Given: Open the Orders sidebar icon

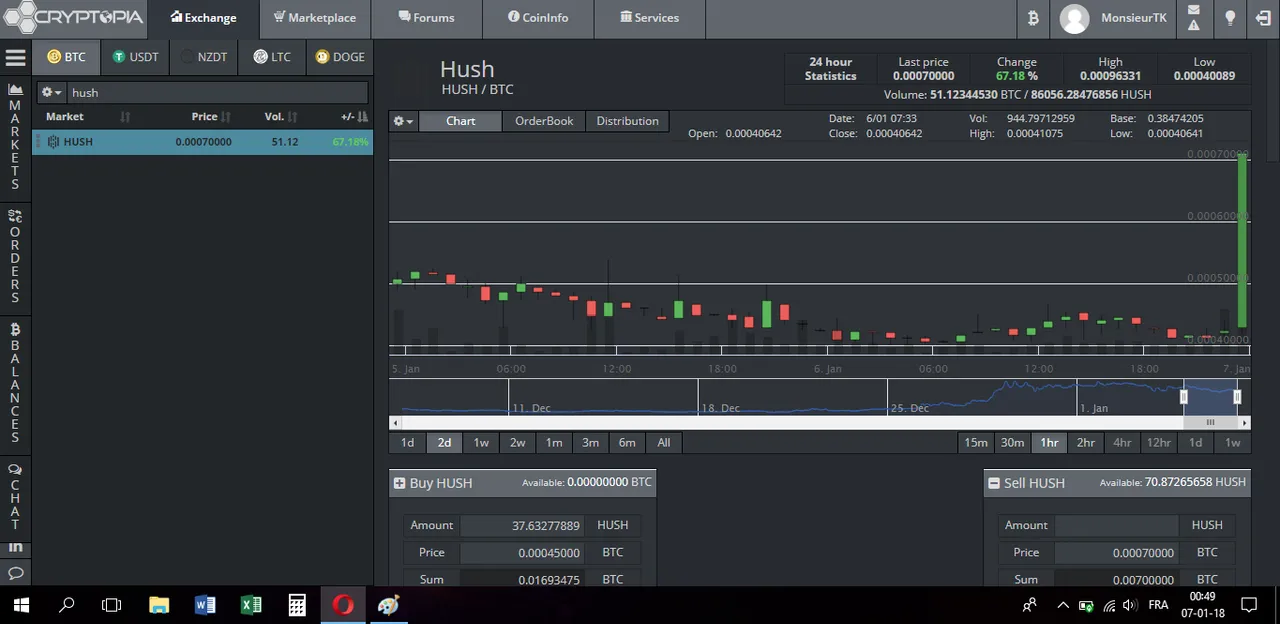Looking at the screenshot, I should tap(15, 216).
